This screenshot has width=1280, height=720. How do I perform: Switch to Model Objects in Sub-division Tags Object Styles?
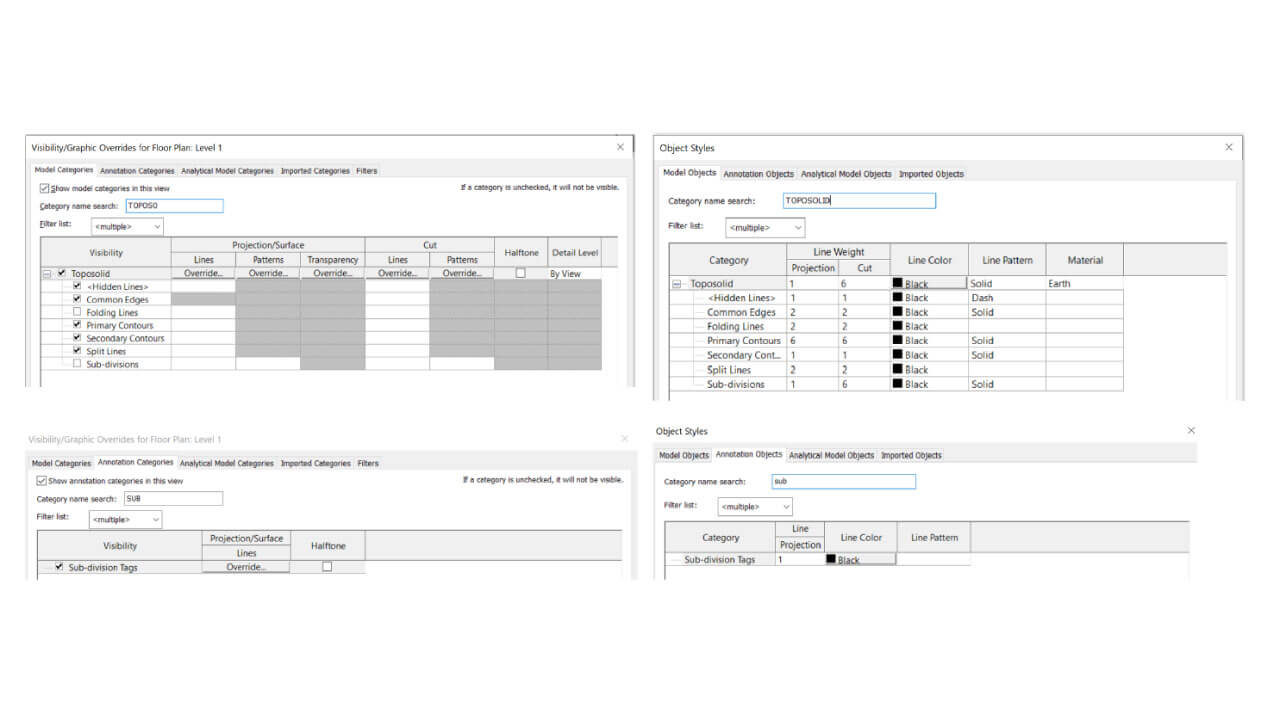pyautogui.click(x=684, y=456)
